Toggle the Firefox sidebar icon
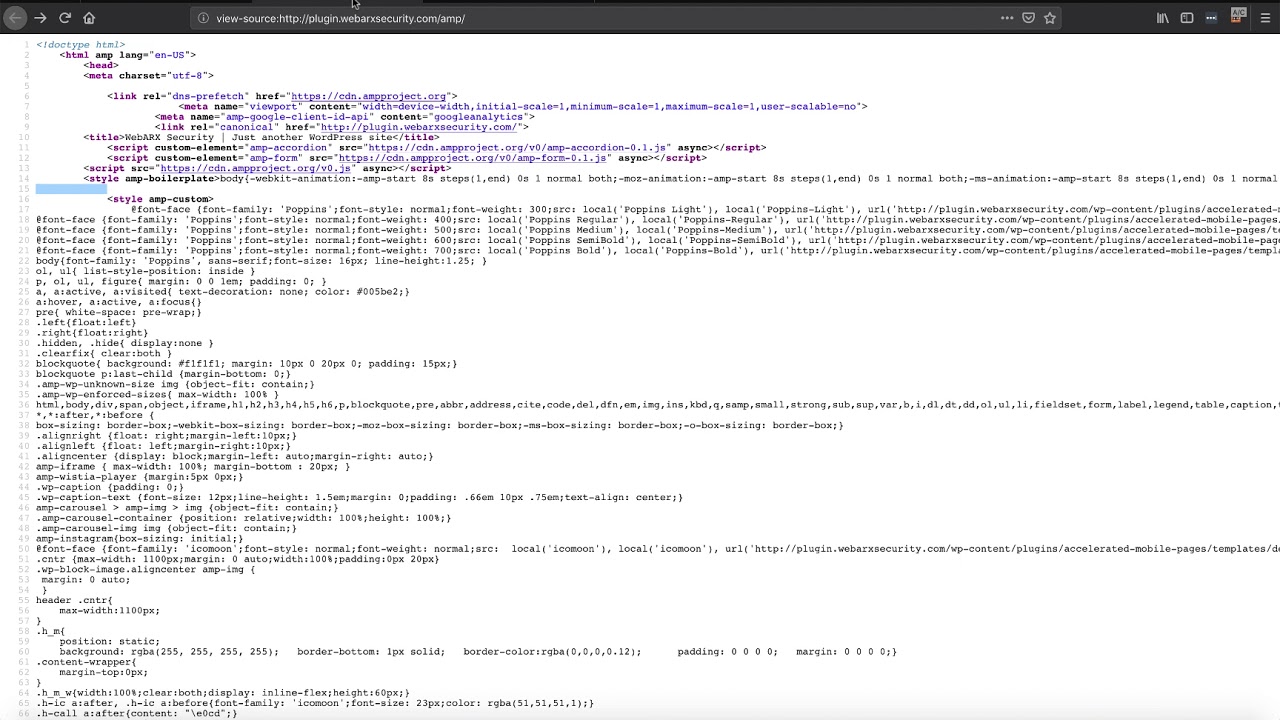Screen dimensions: 1280x720 pos(1187,18)
